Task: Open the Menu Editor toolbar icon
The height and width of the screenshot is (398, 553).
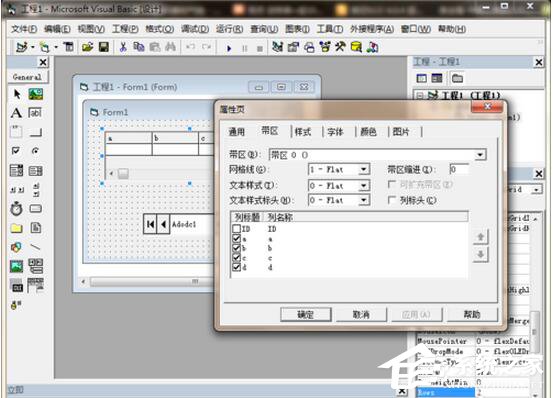Action: point(68,47)
